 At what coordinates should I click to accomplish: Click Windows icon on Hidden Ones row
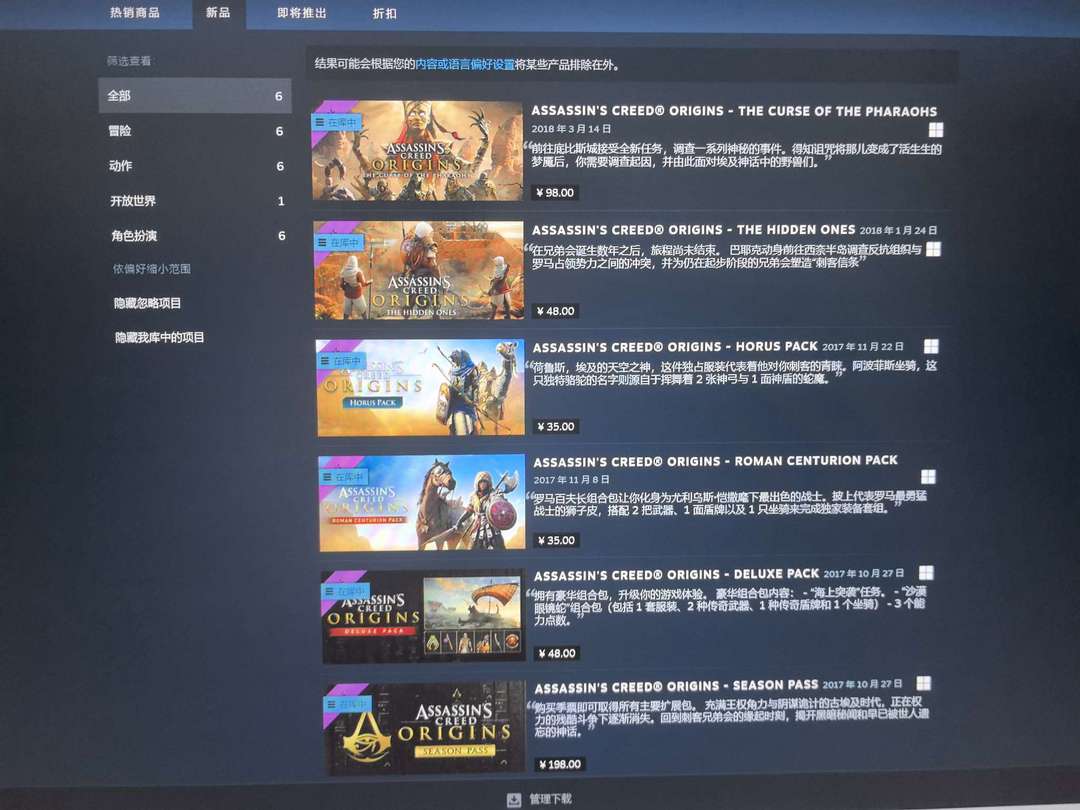(934, 249)
